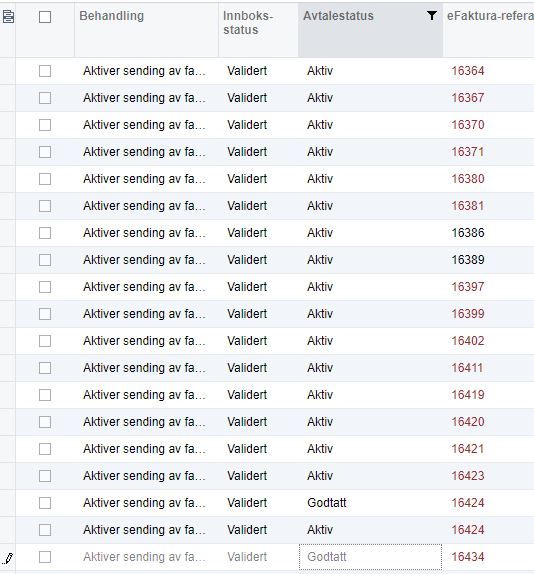Image resolution: width=534 pixels, height=574 pixels.
Task: Check the row with reference 16399
Action: click(x=45, y=314)
